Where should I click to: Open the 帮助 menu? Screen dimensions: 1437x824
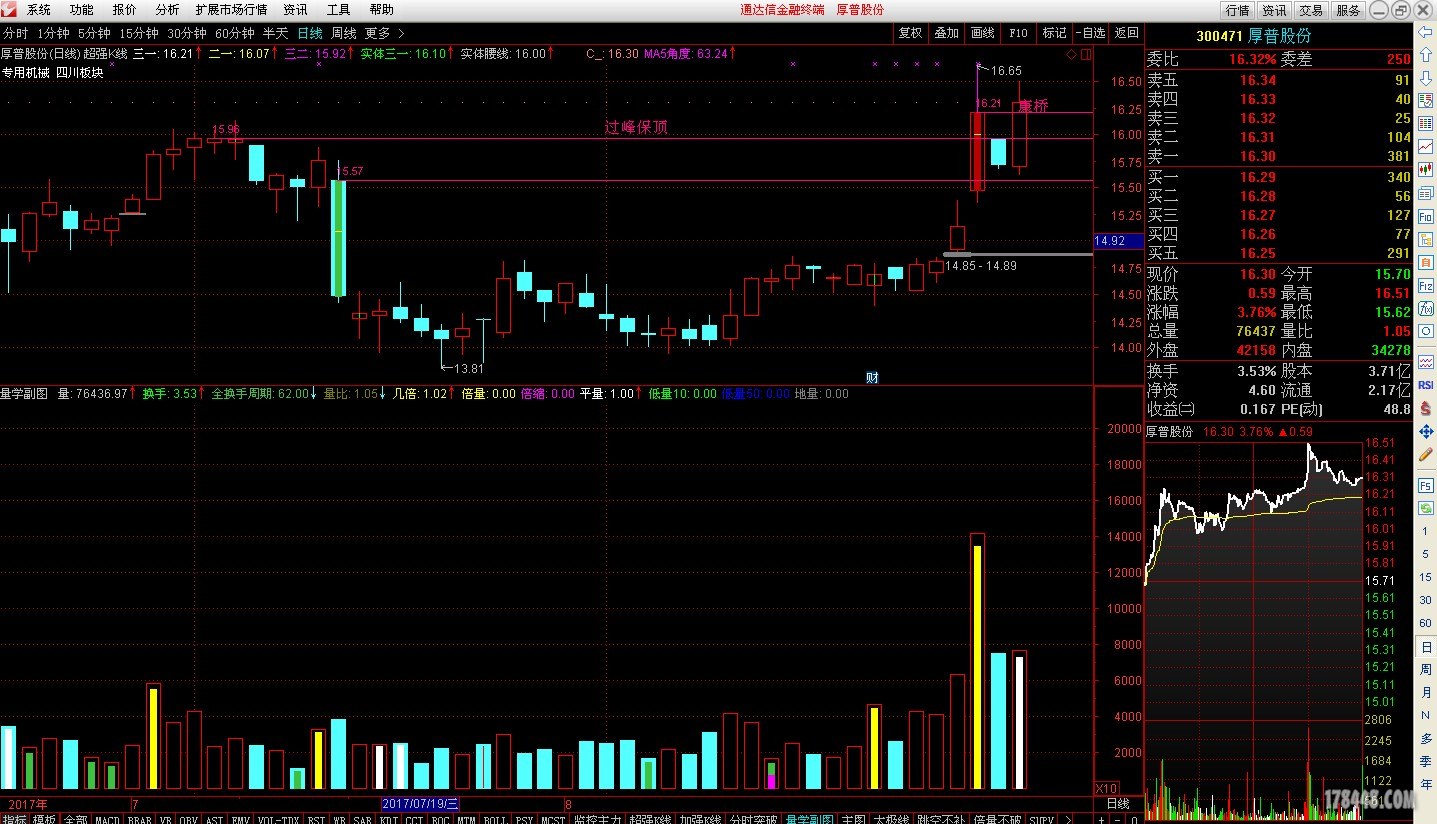(x=381, y=9)
